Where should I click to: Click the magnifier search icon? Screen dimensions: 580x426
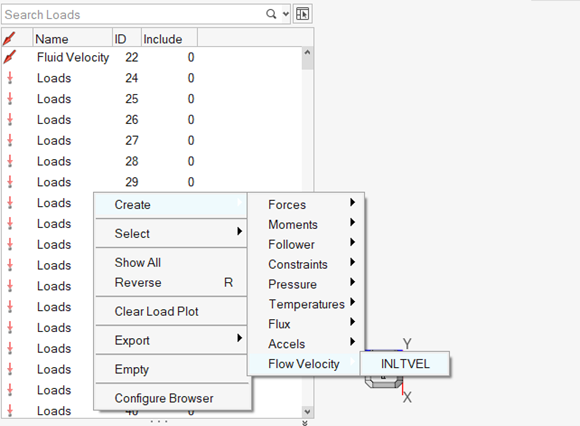click(271, 14)
